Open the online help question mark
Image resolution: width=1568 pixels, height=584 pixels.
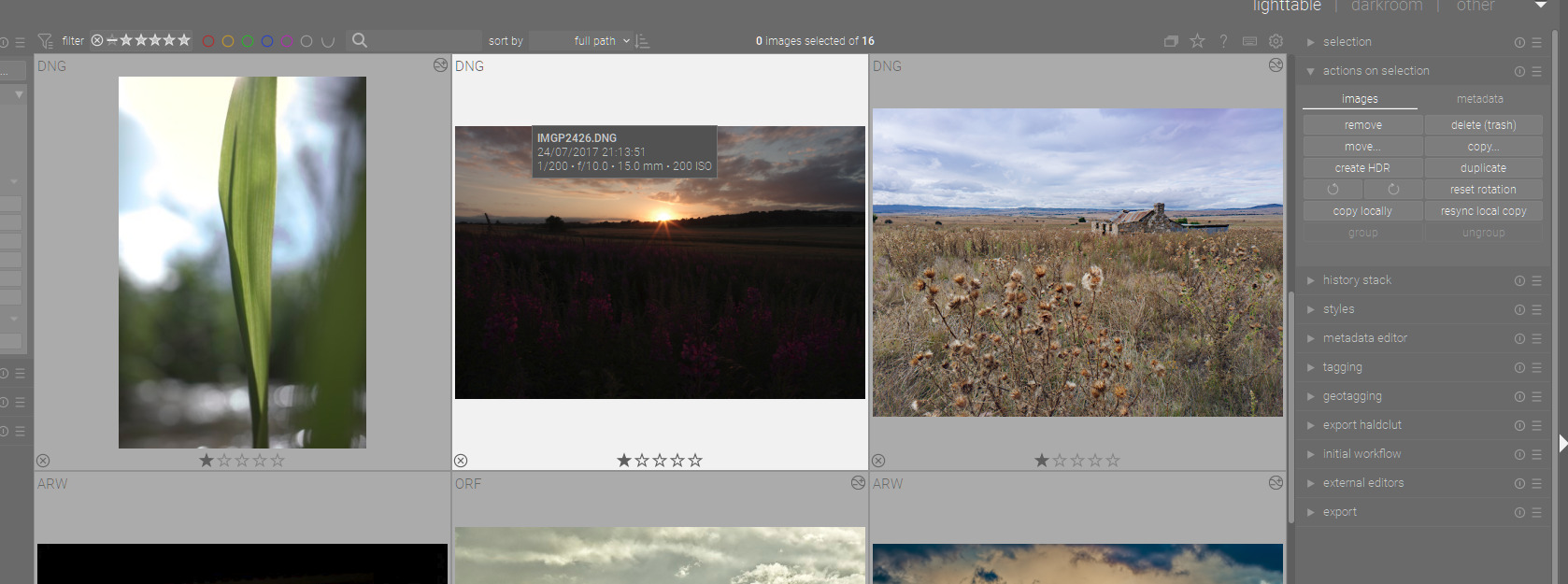(x=1223, y=41)
